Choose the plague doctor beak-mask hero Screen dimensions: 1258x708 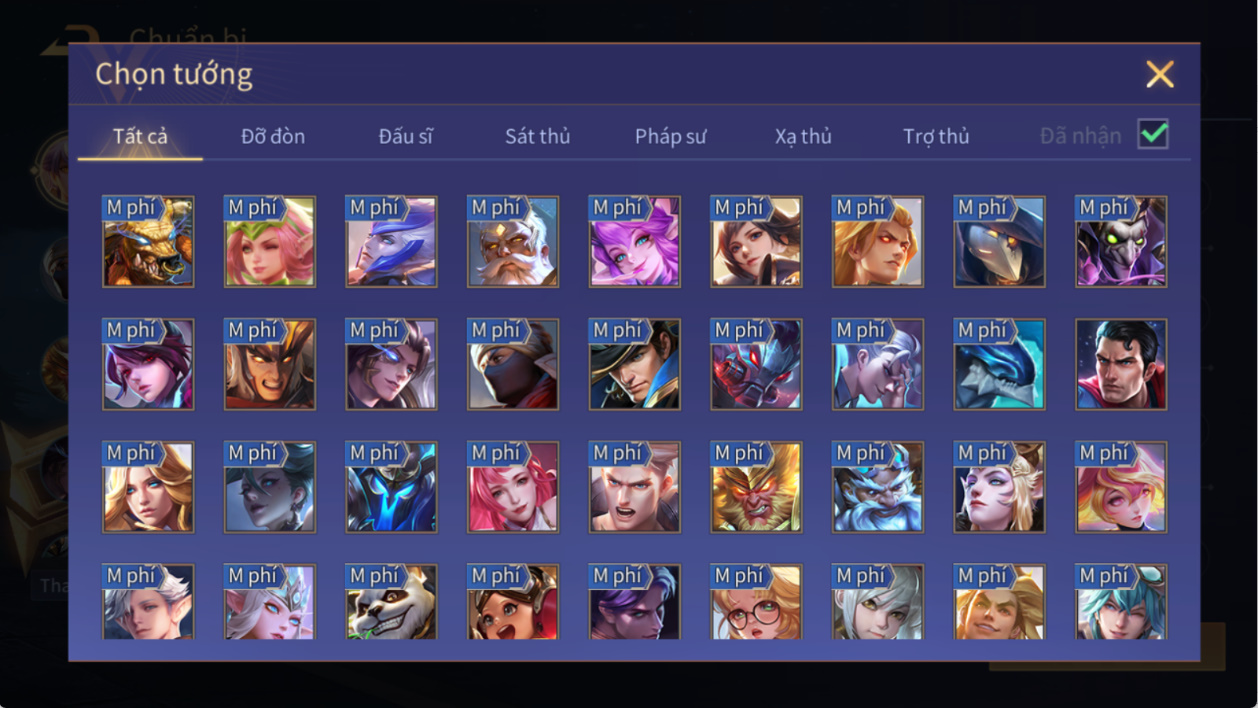click(999, 242)
